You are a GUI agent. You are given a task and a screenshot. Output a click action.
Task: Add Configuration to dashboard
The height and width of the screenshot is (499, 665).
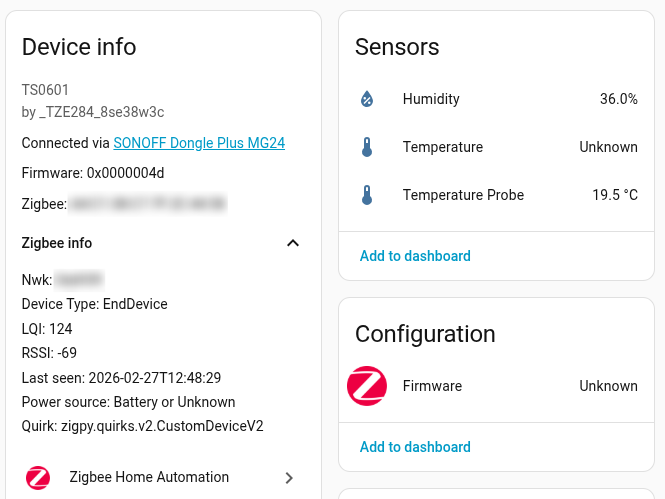coord(415,447)
